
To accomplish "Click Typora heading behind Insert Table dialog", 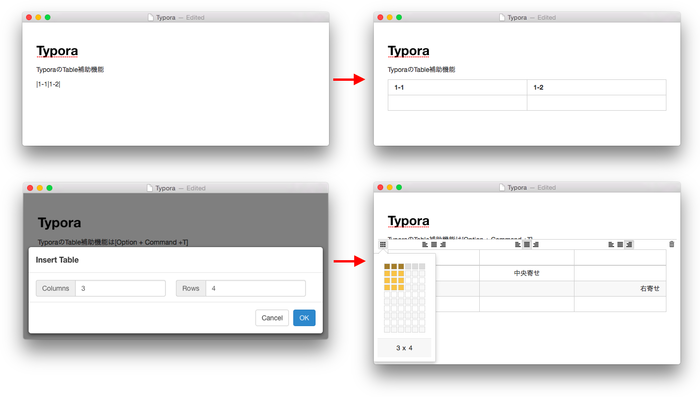I will click(59, 223).
